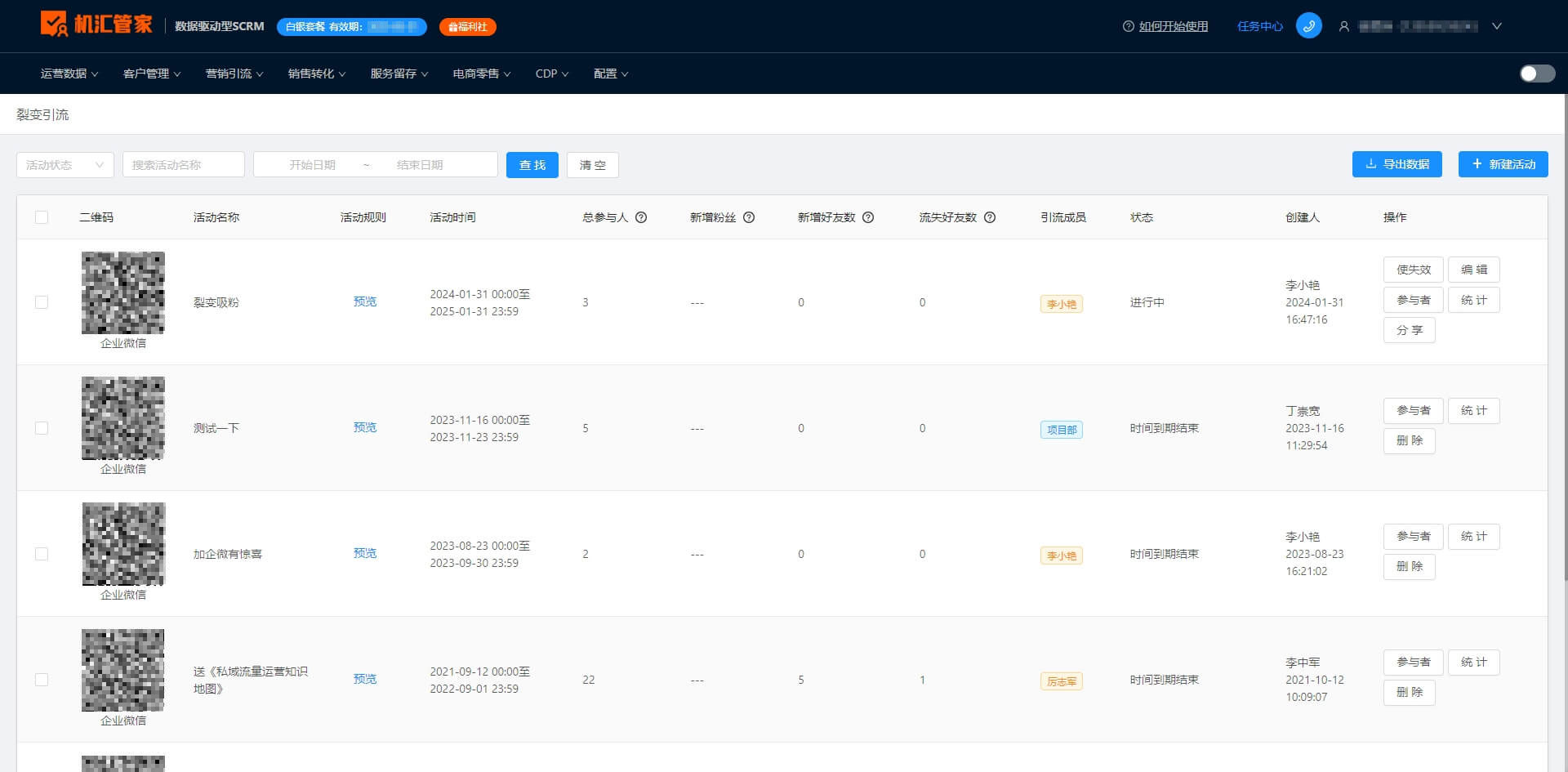Click 预览 link for 裂变吸粉
This screenshot has width=1568, height=772.
point(365,301)
